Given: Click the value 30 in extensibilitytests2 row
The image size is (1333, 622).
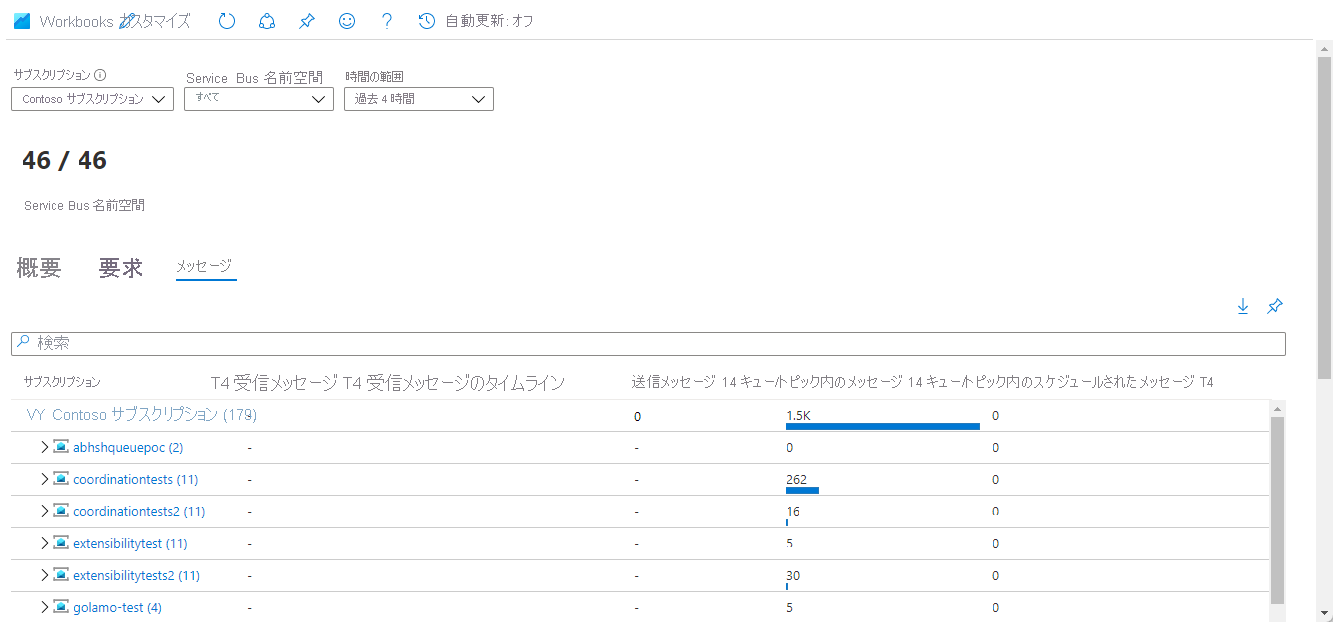Looking at the screenshot, I should tap(793, 575).
